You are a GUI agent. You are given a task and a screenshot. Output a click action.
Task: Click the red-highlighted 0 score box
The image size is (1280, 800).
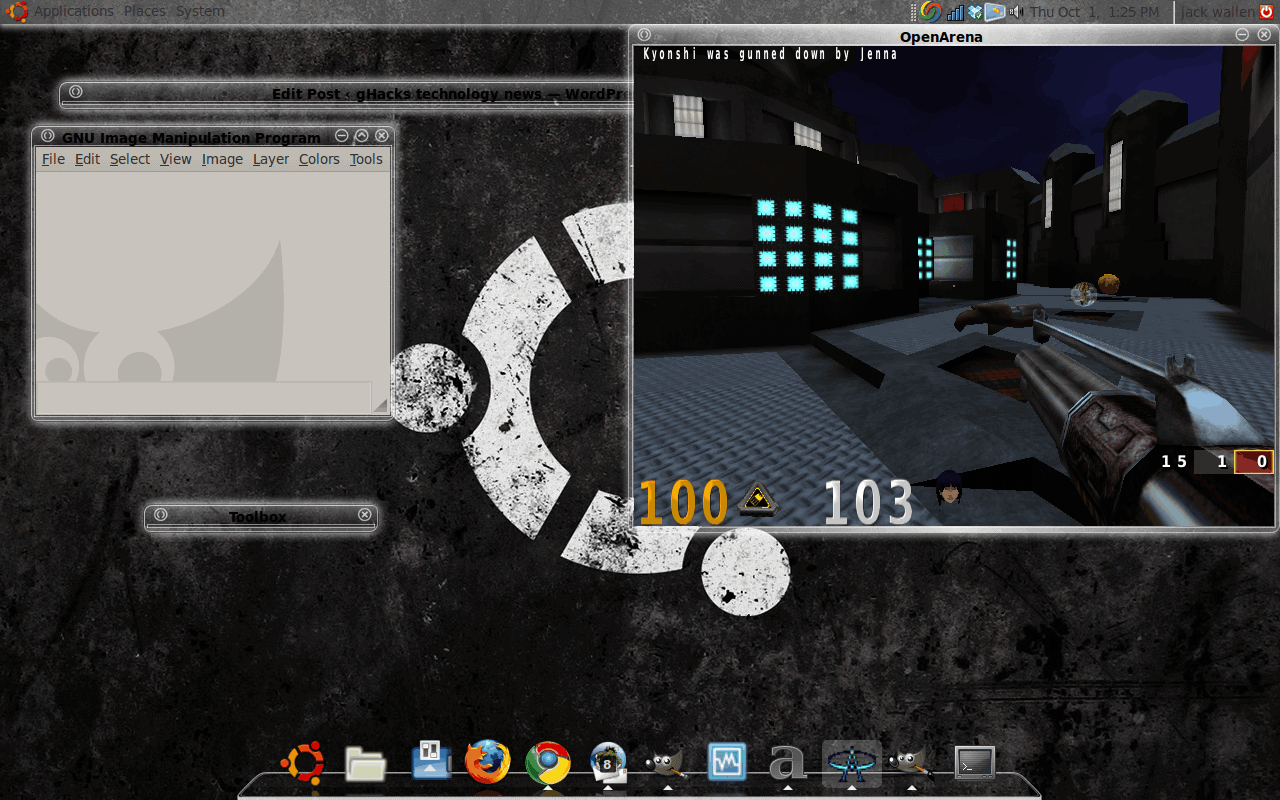tap(1254, 462)
